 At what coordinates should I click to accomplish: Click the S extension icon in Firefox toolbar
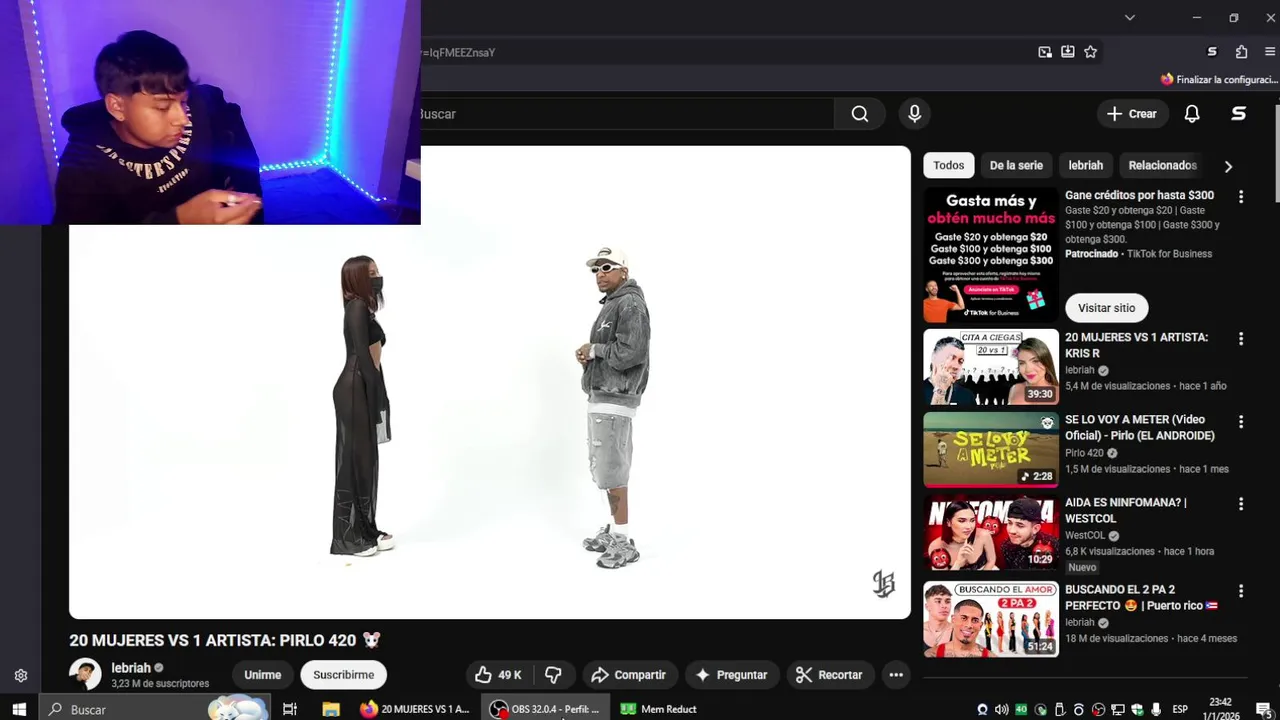[x=1212, y=52]
